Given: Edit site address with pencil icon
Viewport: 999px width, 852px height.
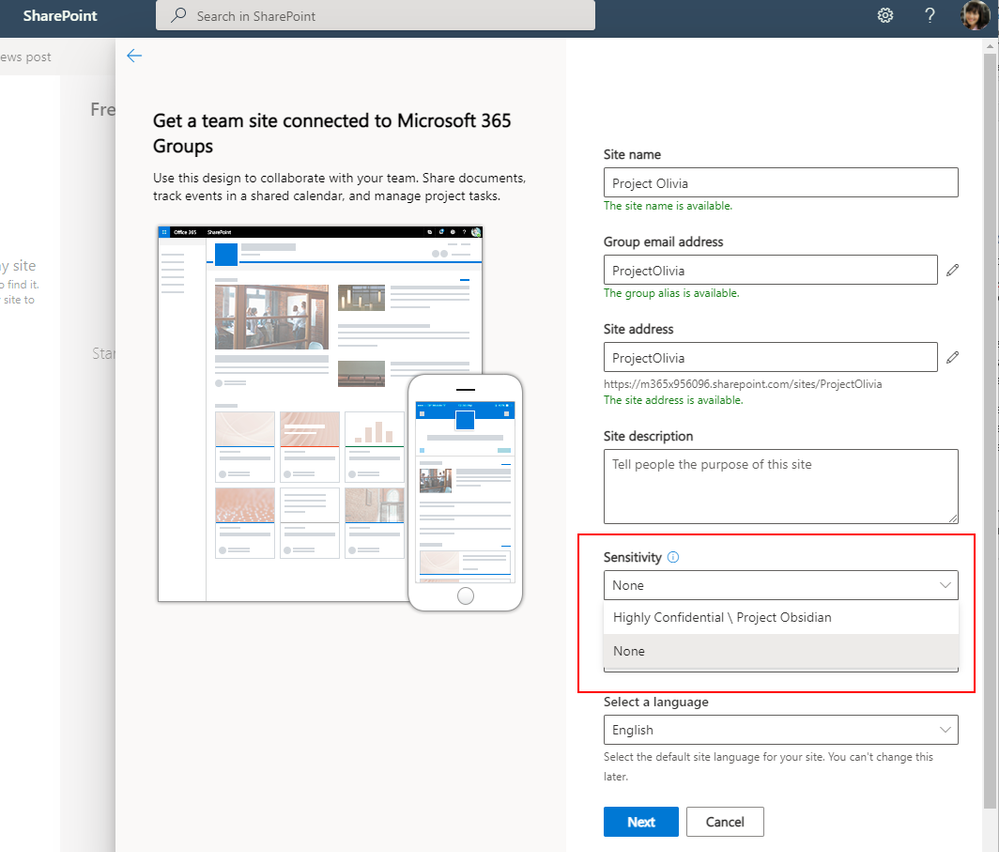Looking at the screenshot, I should point(952,357).
